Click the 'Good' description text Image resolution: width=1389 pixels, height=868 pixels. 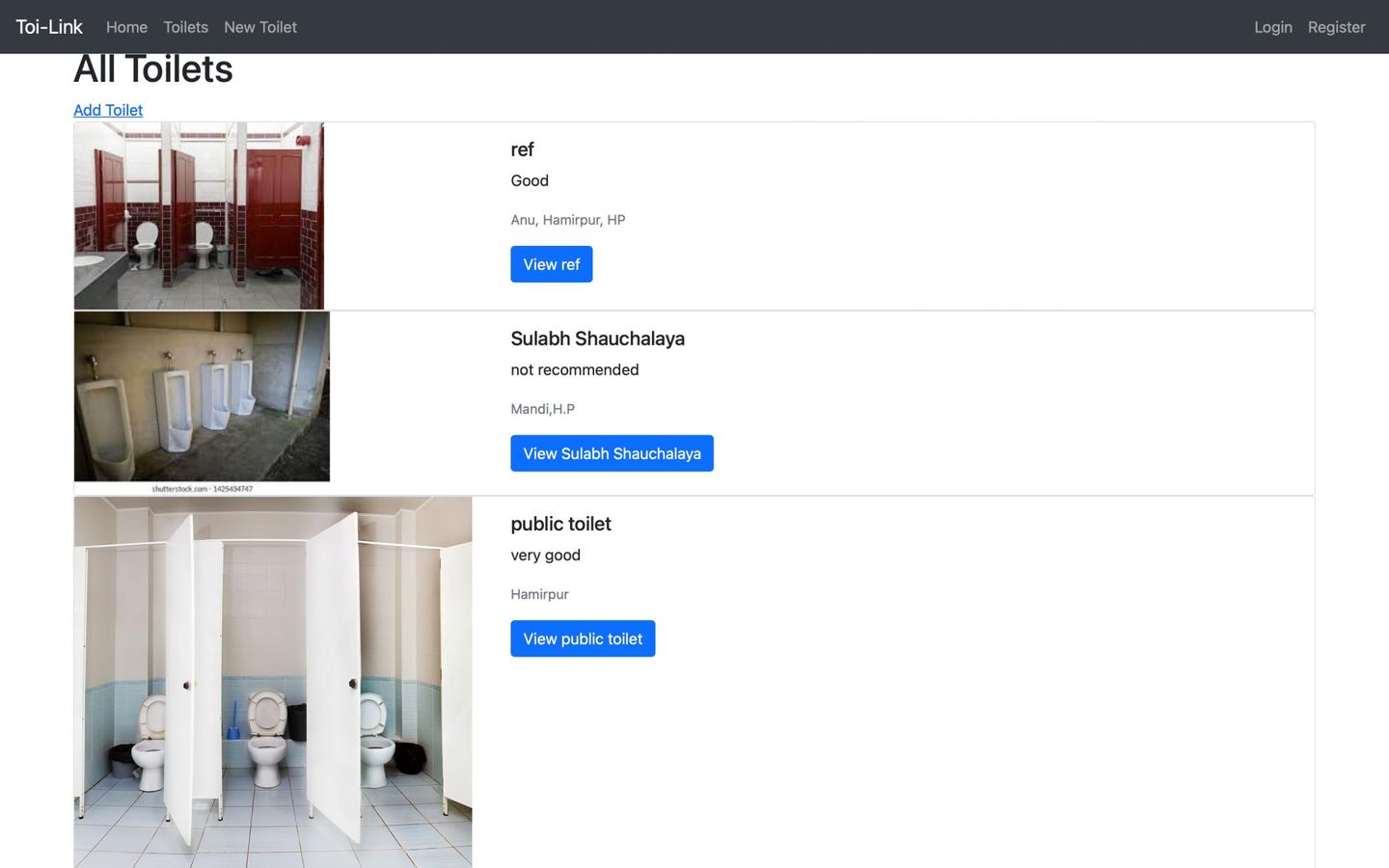tap(530, 180)
